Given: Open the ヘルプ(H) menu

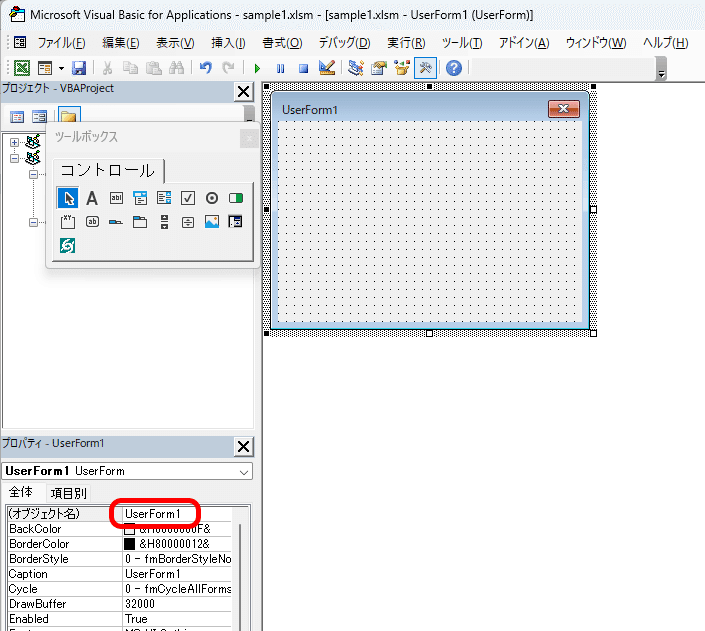Looking at the screenshot, I should [x=665, y=43].
